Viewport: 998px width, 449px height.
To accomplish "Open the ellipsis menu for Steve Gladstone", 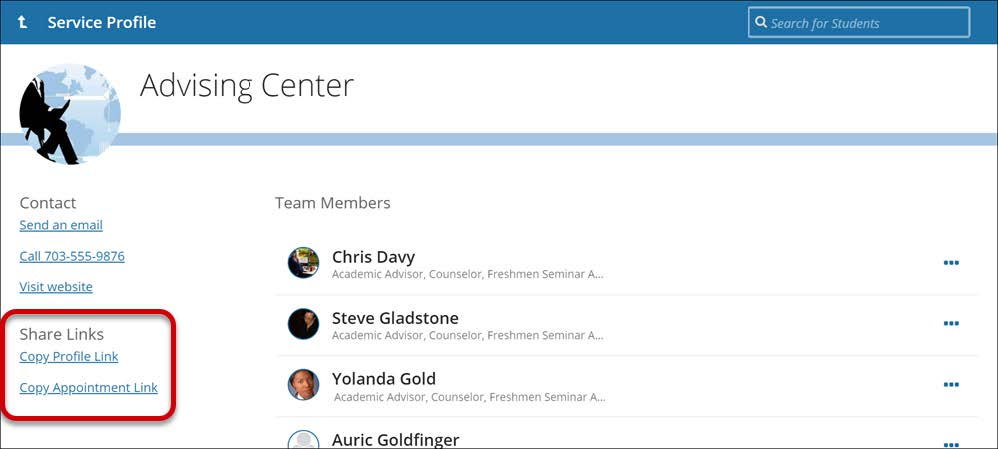I will click(x=951, y=324).
